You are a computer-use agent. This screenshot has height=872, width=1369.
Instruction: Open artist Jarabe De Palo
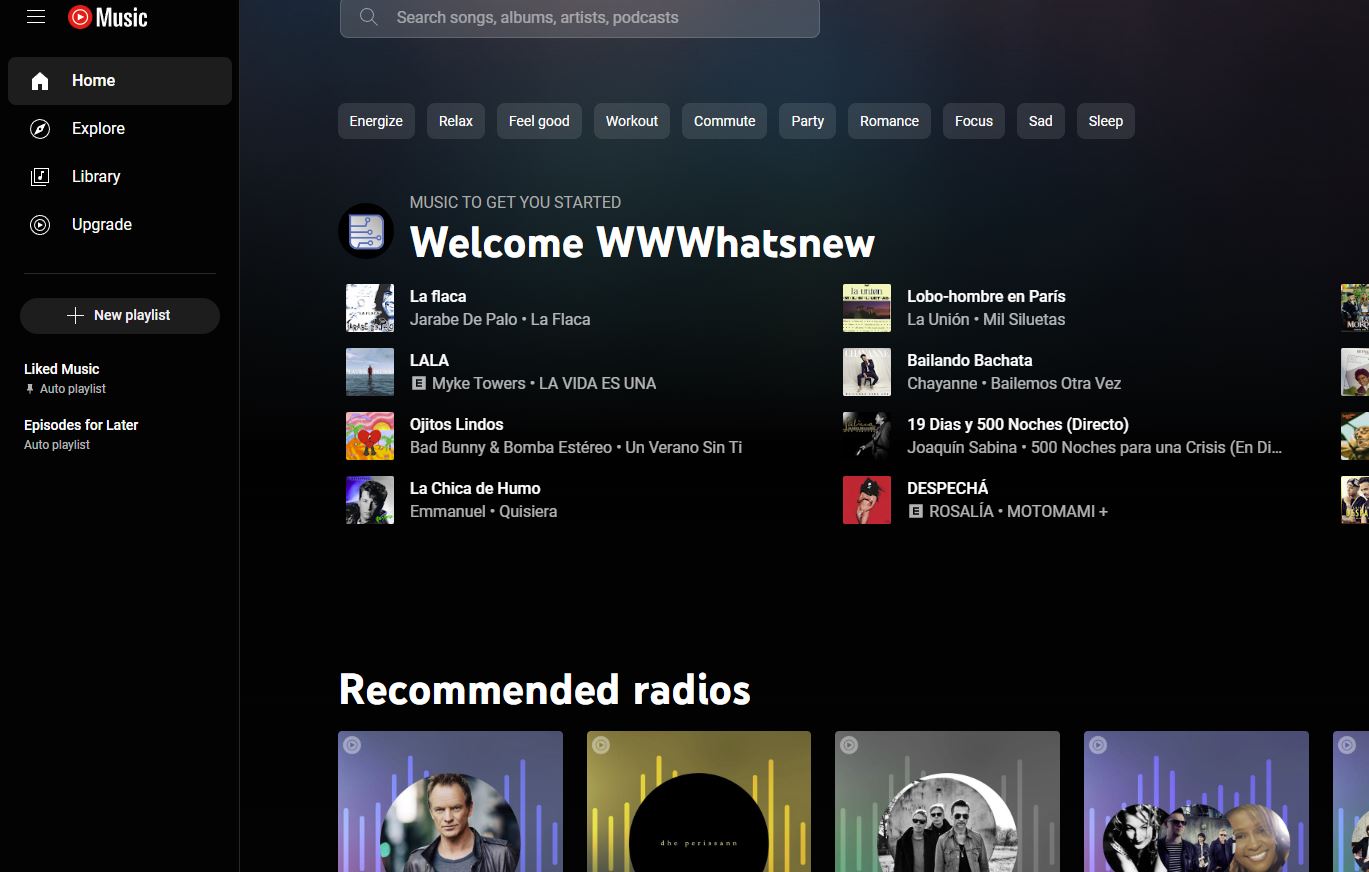[464, 320]
